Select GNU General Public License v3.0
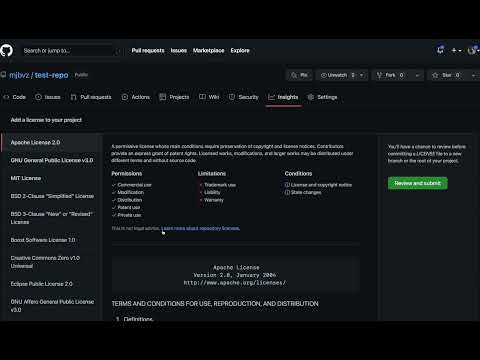480x360 pixels. click(x=52, y=160)
